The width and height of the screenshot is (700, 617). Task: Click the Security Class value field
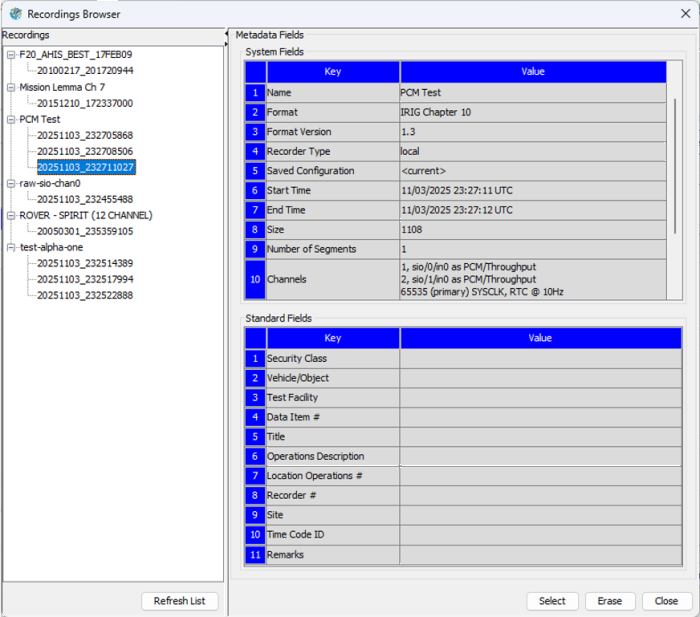tap(541, 359)
